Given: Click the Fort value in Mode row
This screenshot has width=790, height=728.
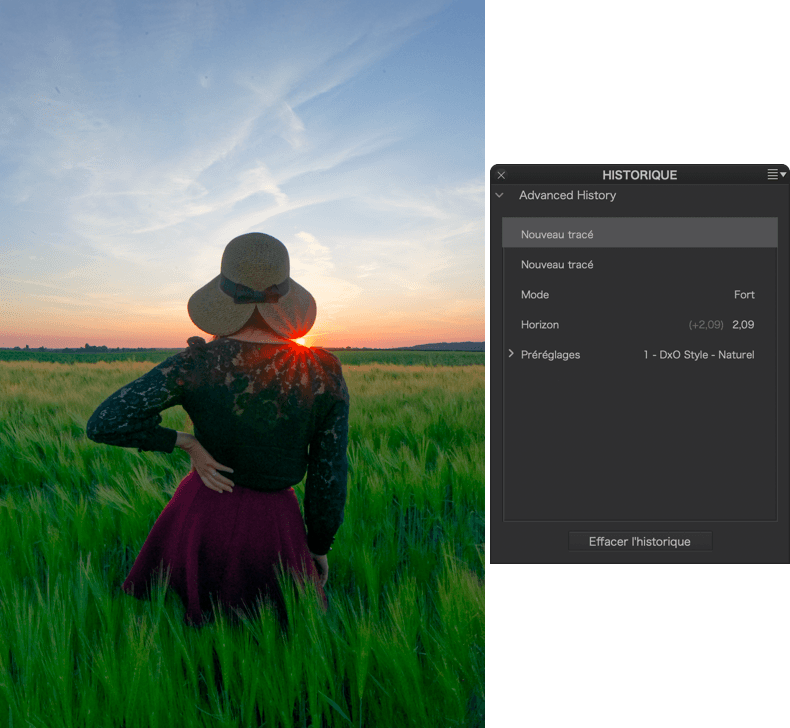Looking at the screenshot, I should coord(744,295).
